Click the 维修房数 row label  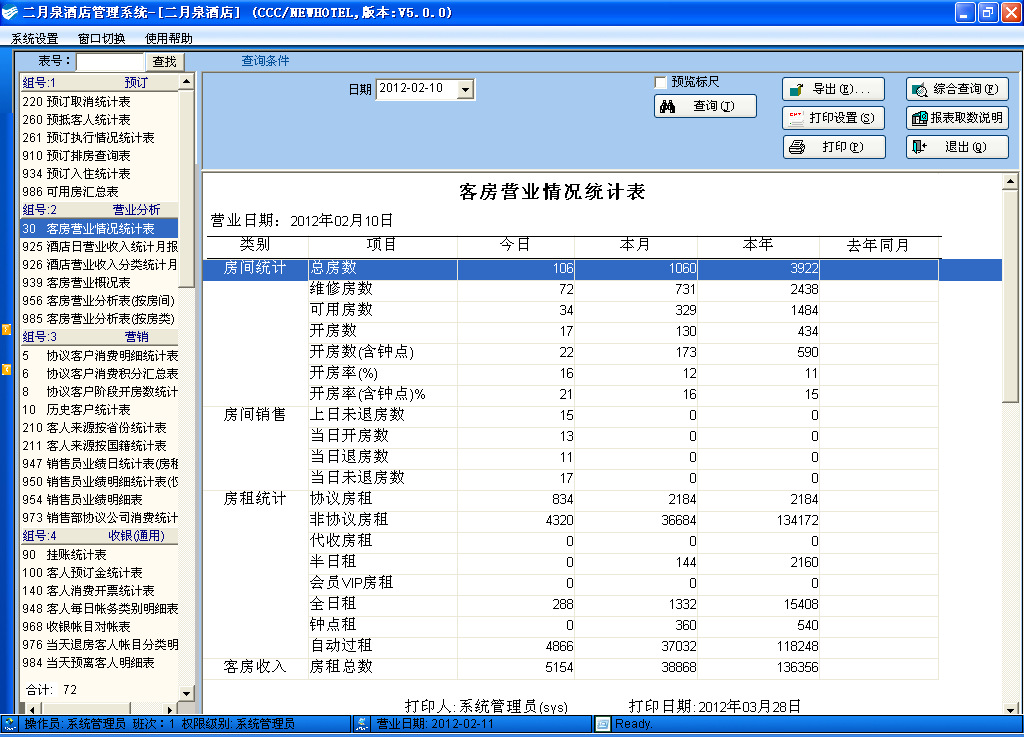(x=341, y=289)
